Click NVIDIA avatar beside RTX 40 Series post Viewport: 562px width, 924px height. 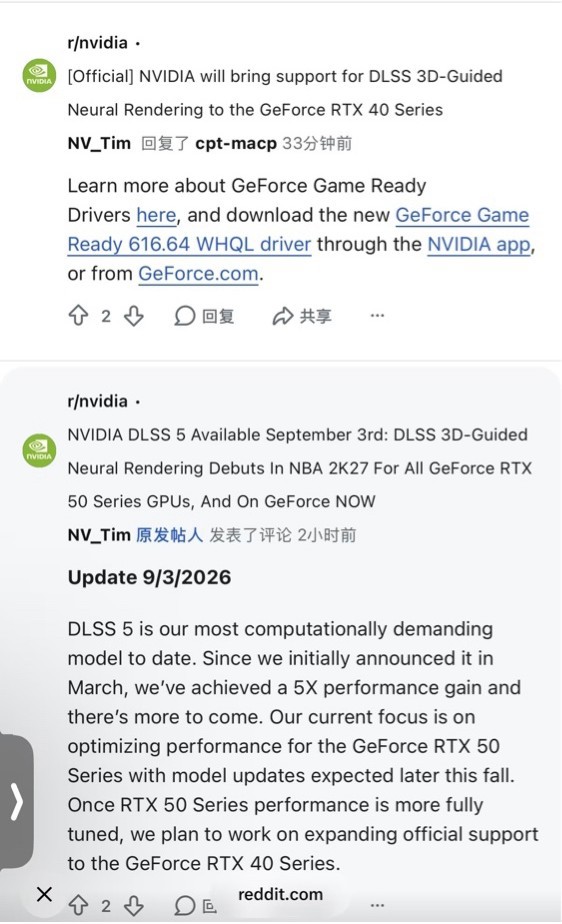(39, 75)
